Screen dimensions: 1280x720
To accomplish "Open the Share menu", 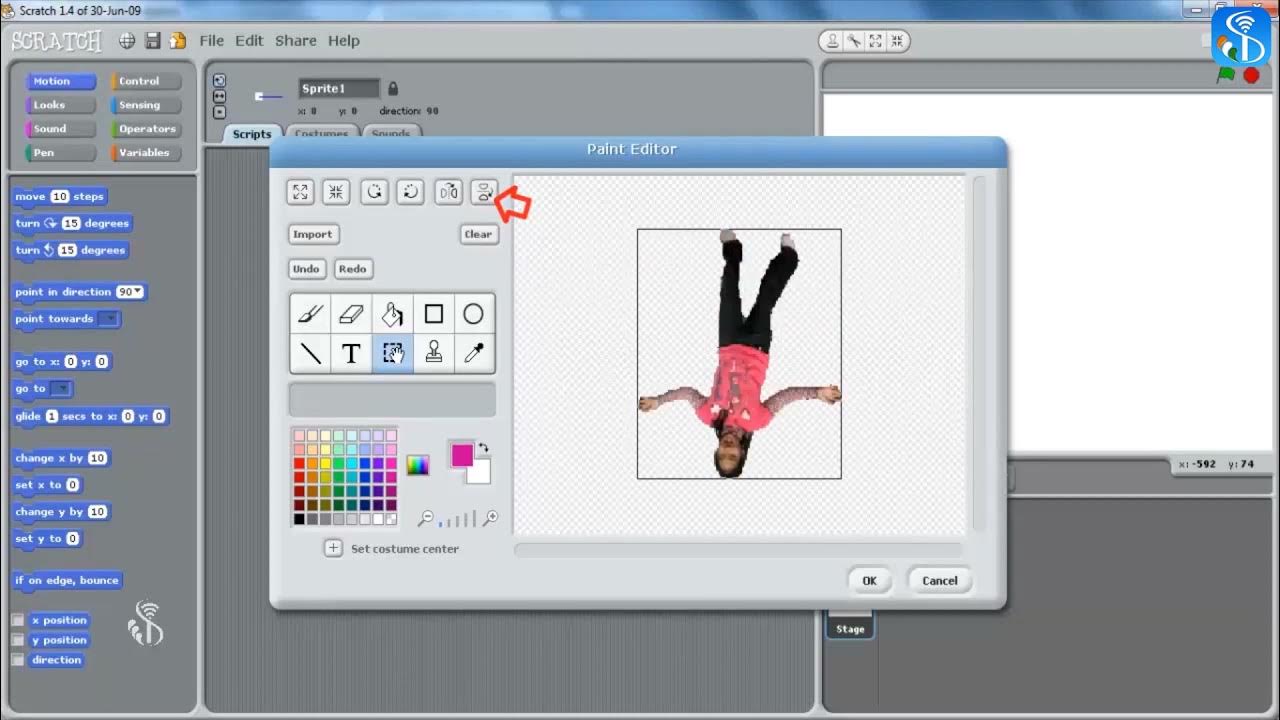I will pyautogui.click(x=295, y=41).
